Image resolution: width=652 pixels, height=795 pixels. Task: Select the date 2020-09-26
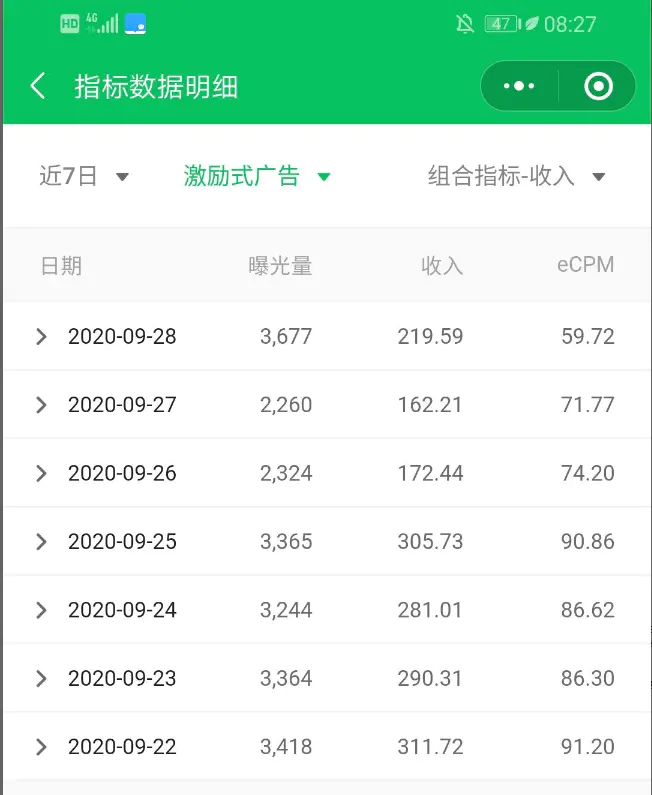tap(122, 473)
